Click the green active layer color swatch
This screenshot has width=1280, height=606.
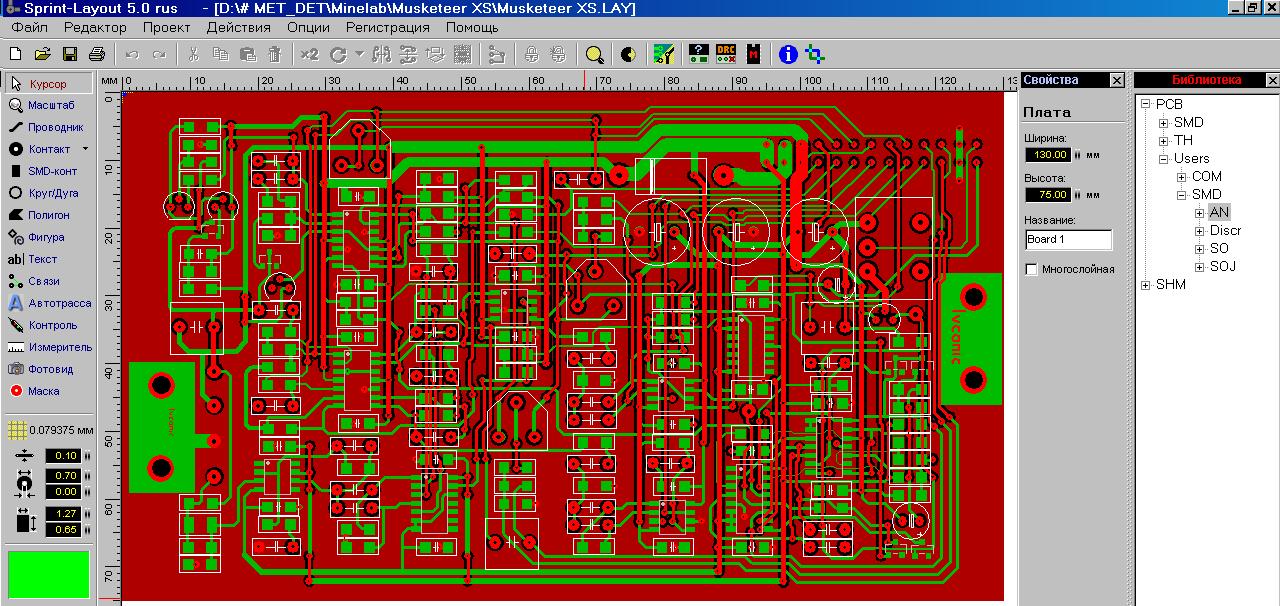[48, 574]
